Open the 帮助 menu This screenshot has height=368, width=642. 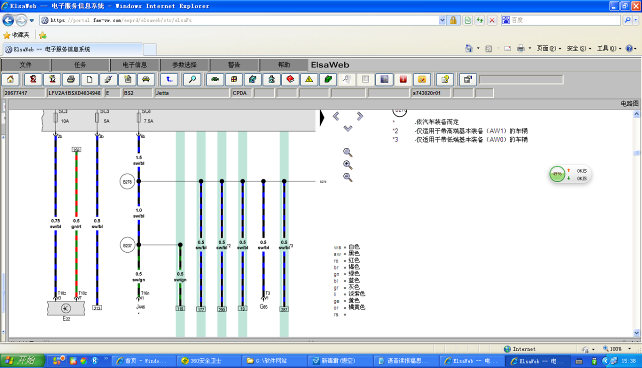click(x=284, y=65)
